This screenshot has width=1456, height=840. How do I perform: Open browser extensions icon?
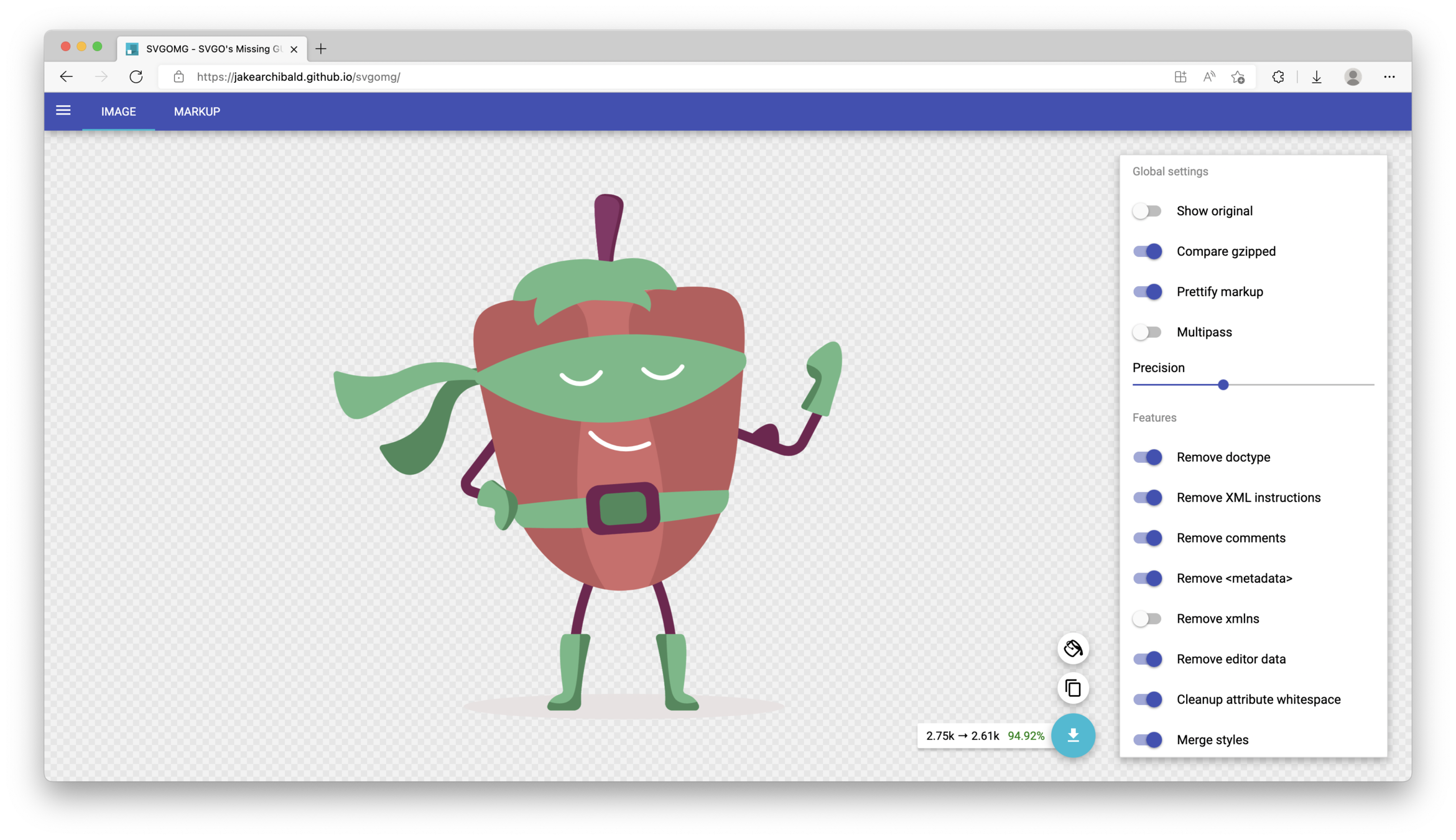pos(1278,77)
